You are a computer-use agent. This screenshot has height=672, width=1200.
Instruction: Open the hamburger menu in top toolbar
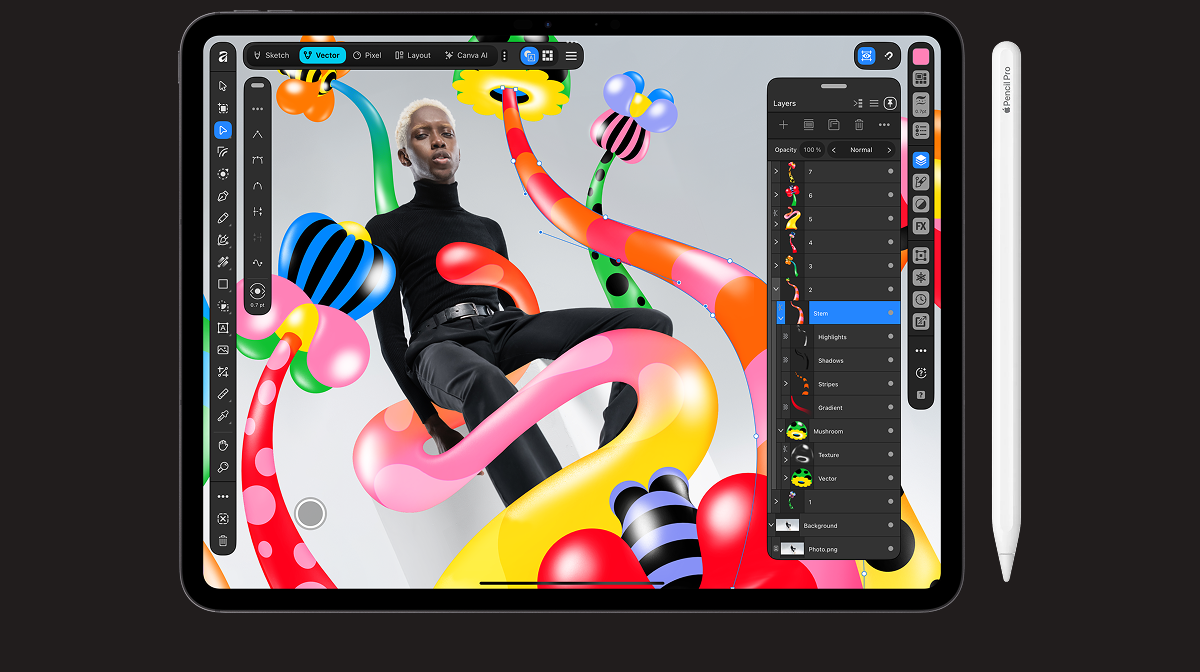[x=571, y=56]
